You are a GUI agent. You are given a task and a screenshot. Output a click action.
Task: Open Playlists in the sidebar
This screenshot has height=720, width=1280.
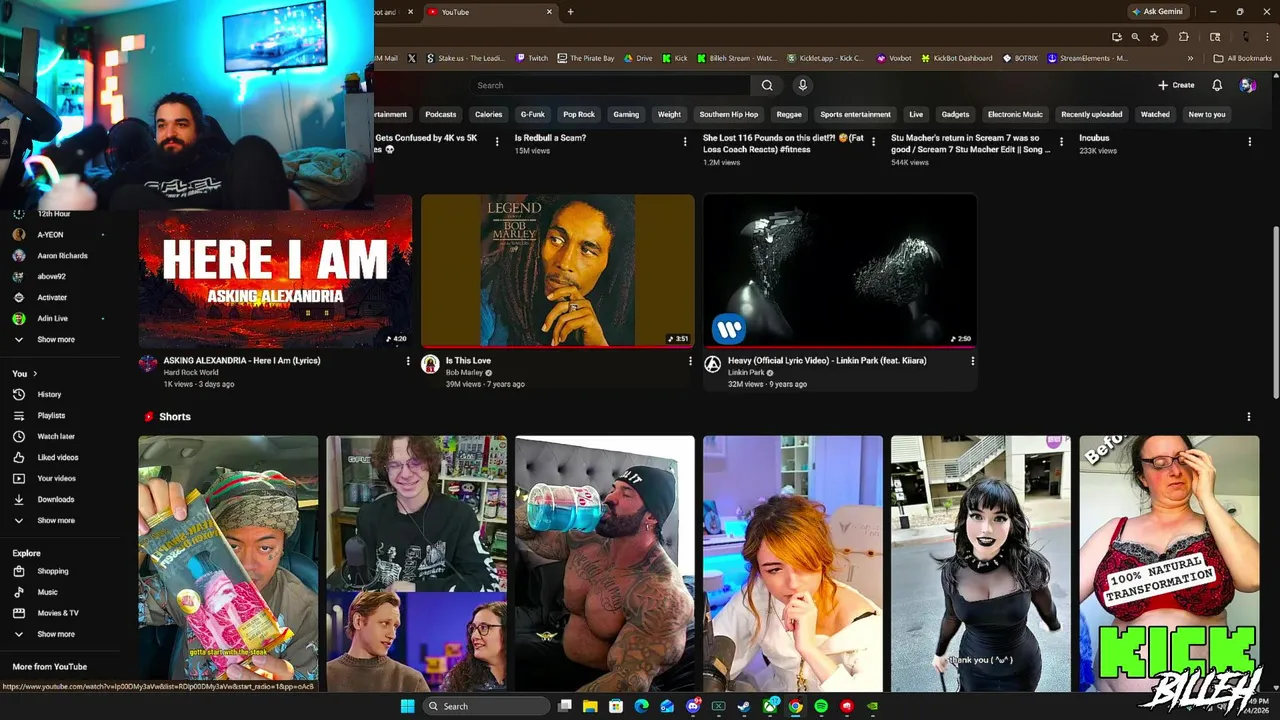[x=51, y=415]
